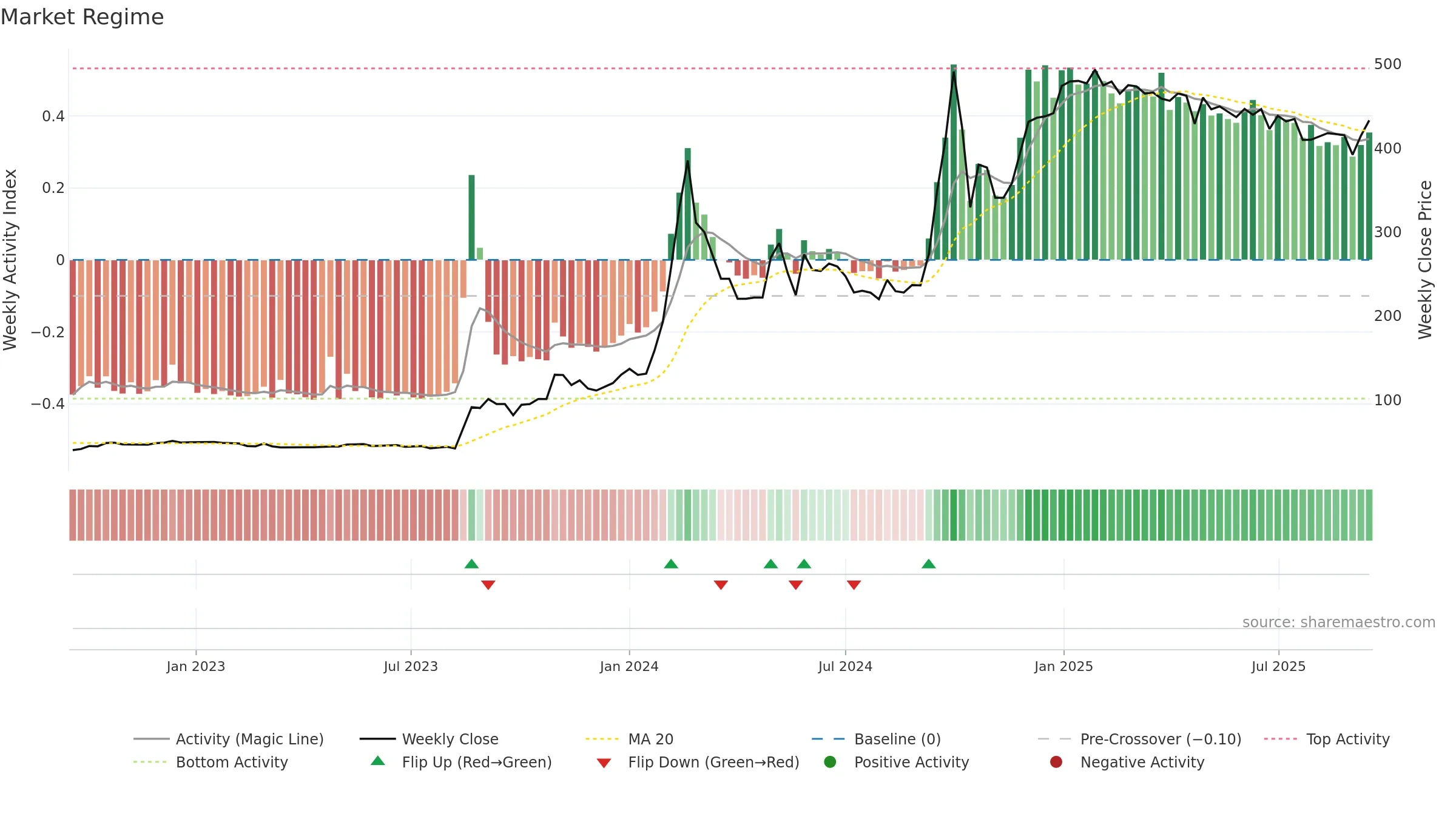Click the 0.4 activity axis tick label
The width and height of the screenshot is (1456, 819).
tap(53, 116)
